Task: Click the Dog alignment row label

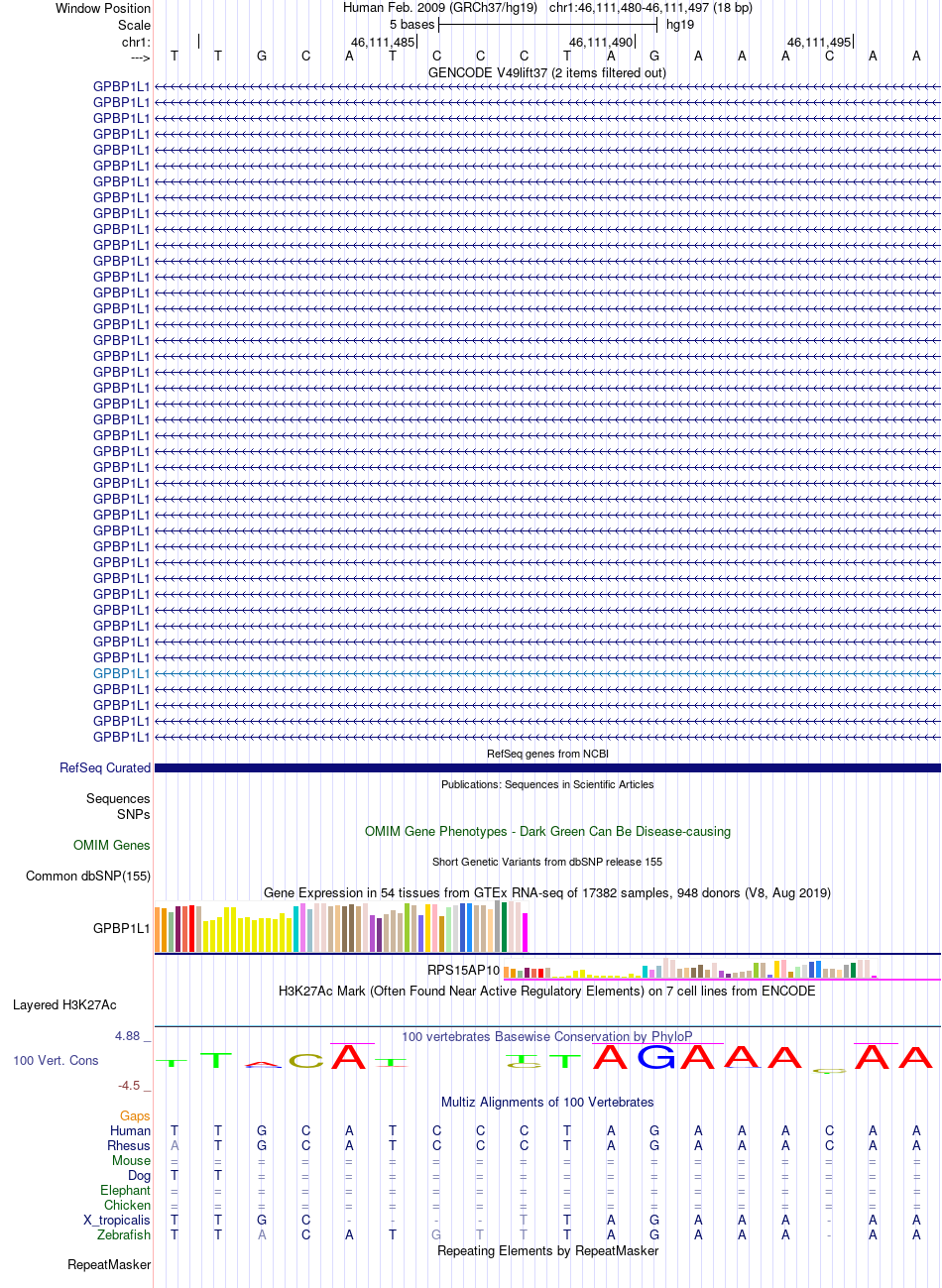Action: (x=140, y=1176)
